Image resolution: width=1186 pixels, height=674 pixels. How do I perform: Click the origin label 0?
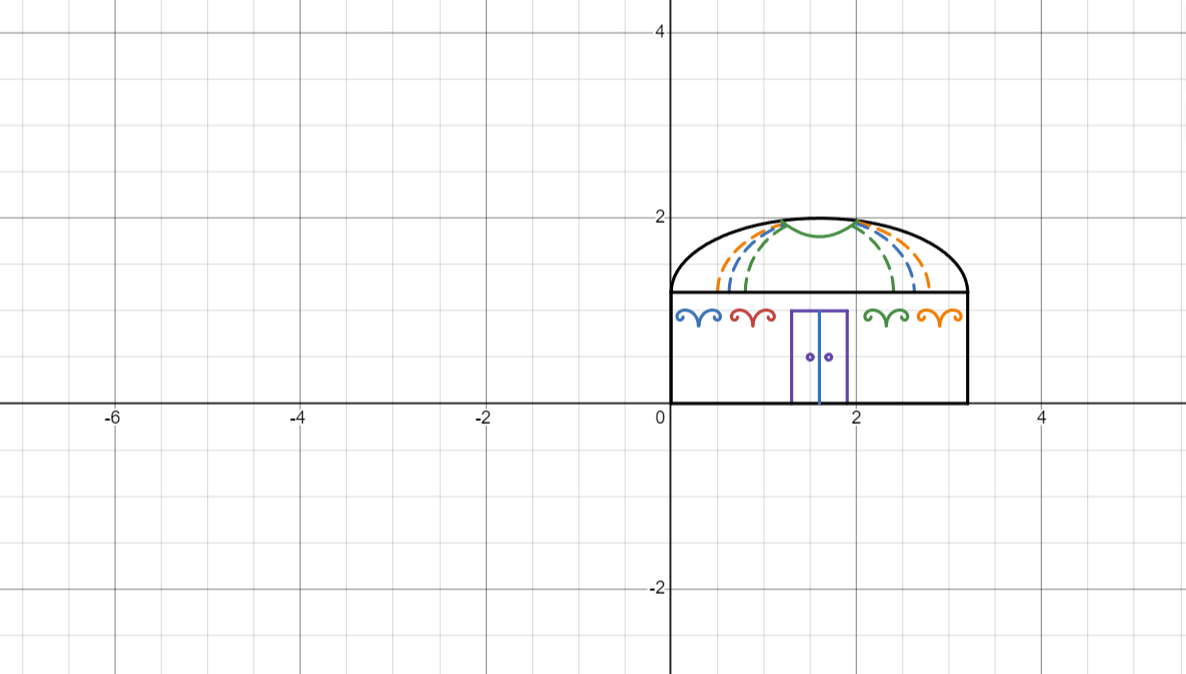(x=661, y=416)
